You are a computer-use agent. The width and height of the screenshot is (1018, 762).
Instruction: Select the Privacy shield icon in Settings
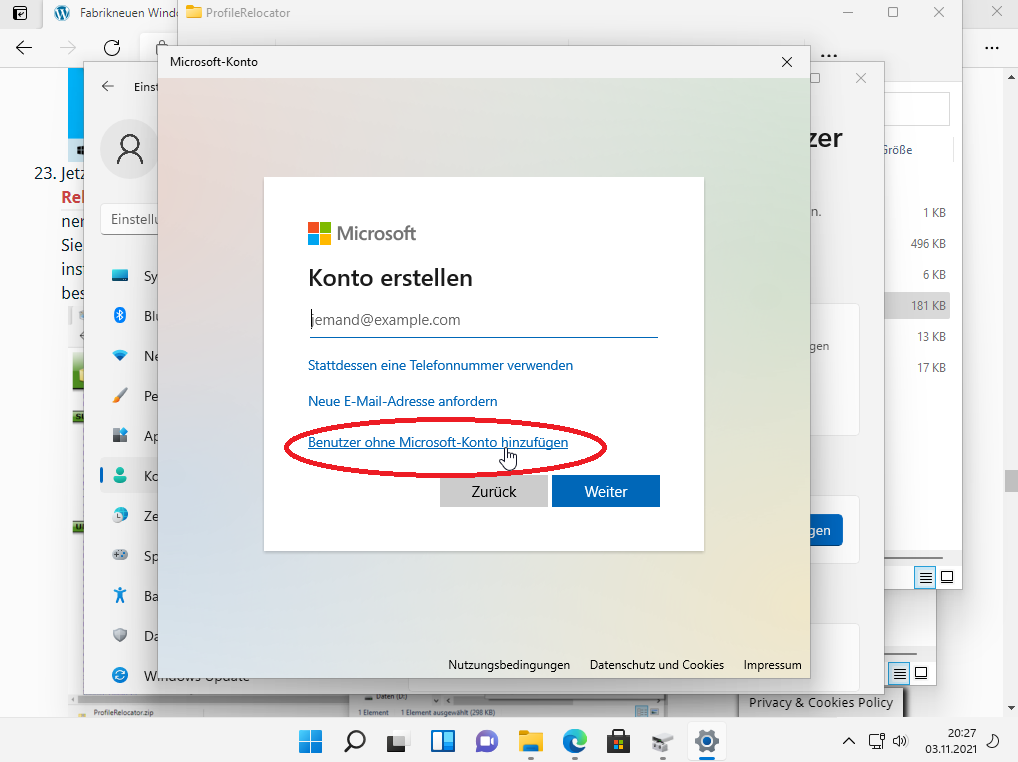(x=120, y=635)
